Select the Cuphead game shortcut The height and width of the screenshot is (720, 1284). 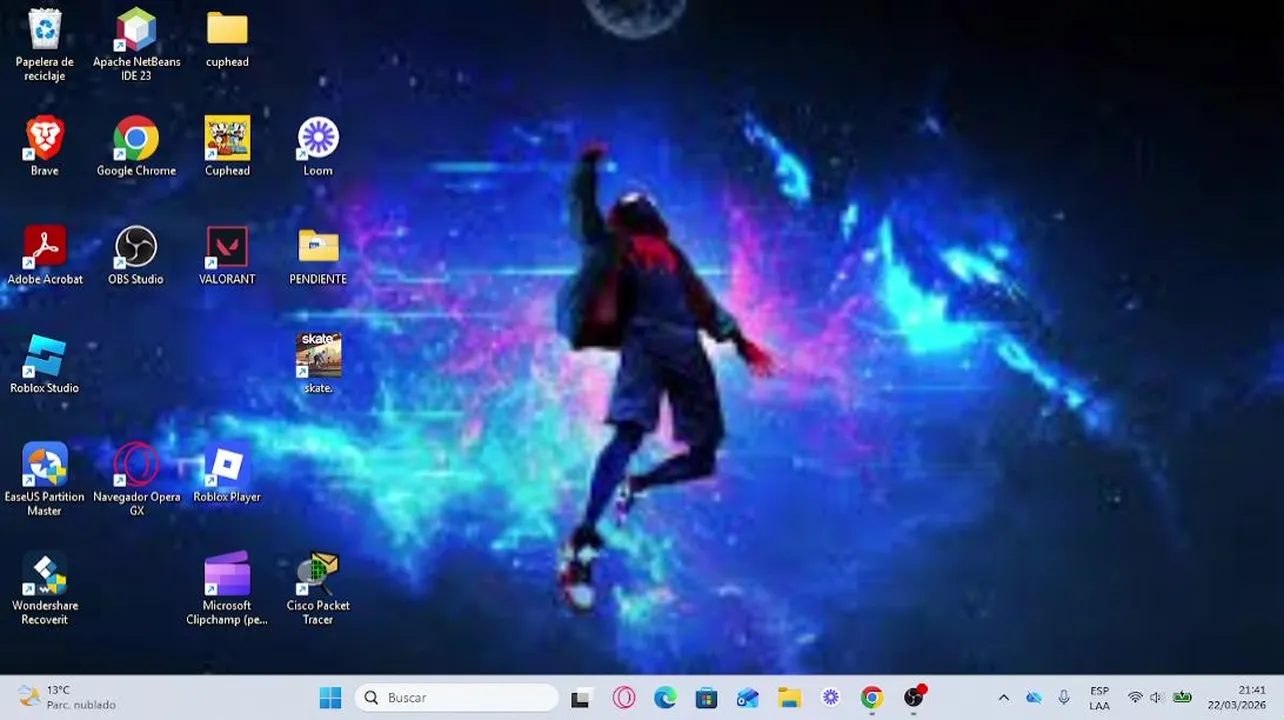click(x=227, y=147)
